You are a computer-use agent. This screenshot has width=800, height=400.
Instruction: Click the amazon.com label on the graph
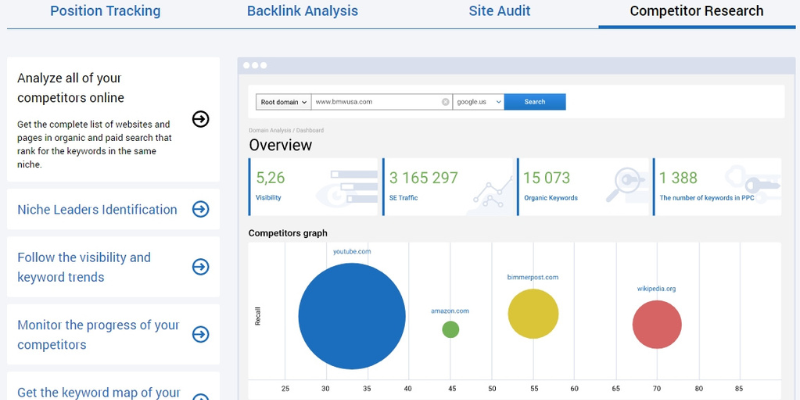coord(450,311)
